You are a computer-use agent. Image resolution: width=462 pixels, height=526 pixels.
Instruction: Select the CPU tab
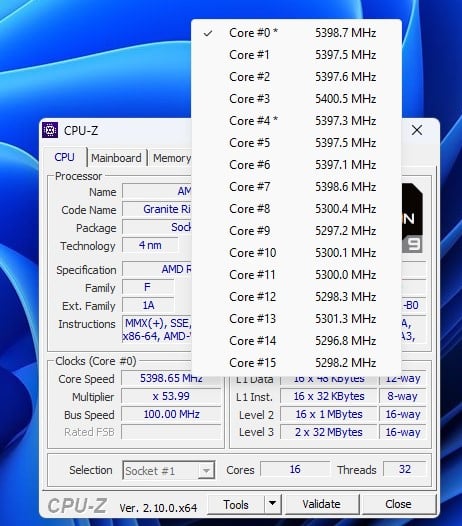pos(64,157)
